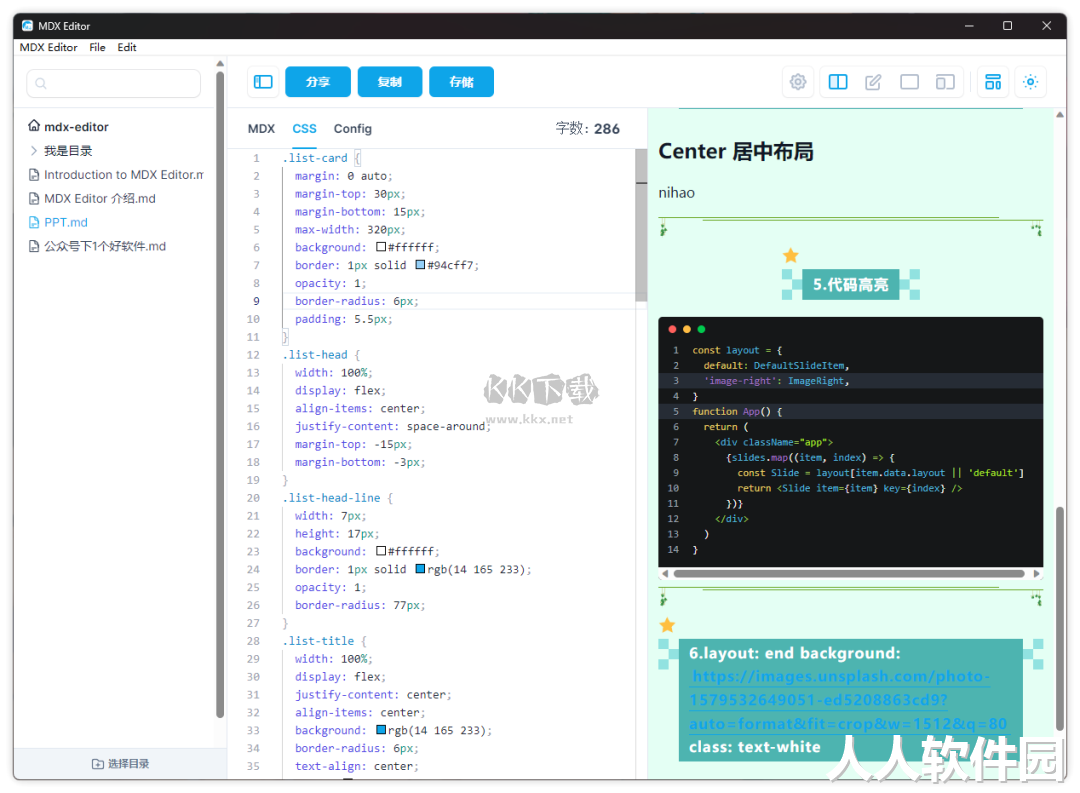Open the MDX Editor menu
The width and height of the screenshot is (1080, 793).
tap(48, 47)
